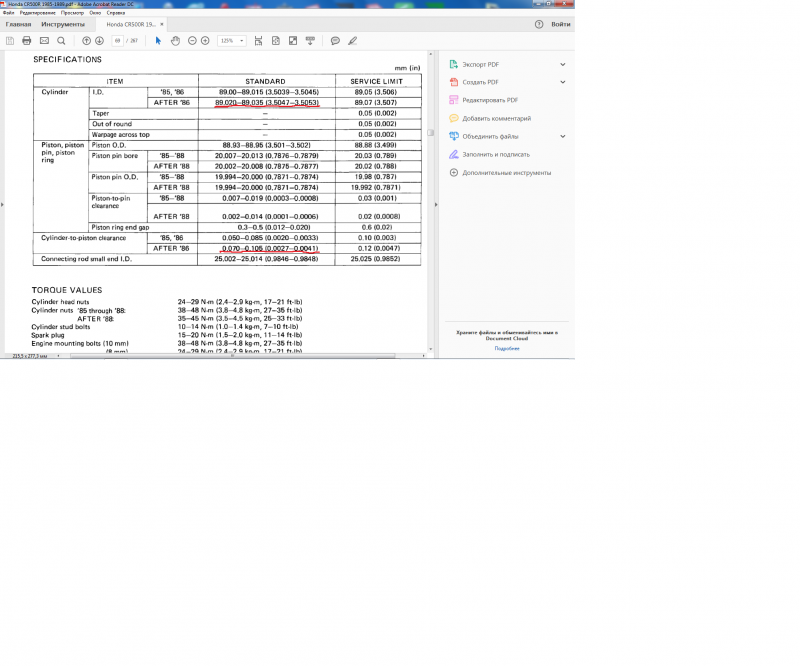This screenshot has width=800, height=666.
Task: Click the underlined 89.020–89.035 cell
Action: coord(267,103)
